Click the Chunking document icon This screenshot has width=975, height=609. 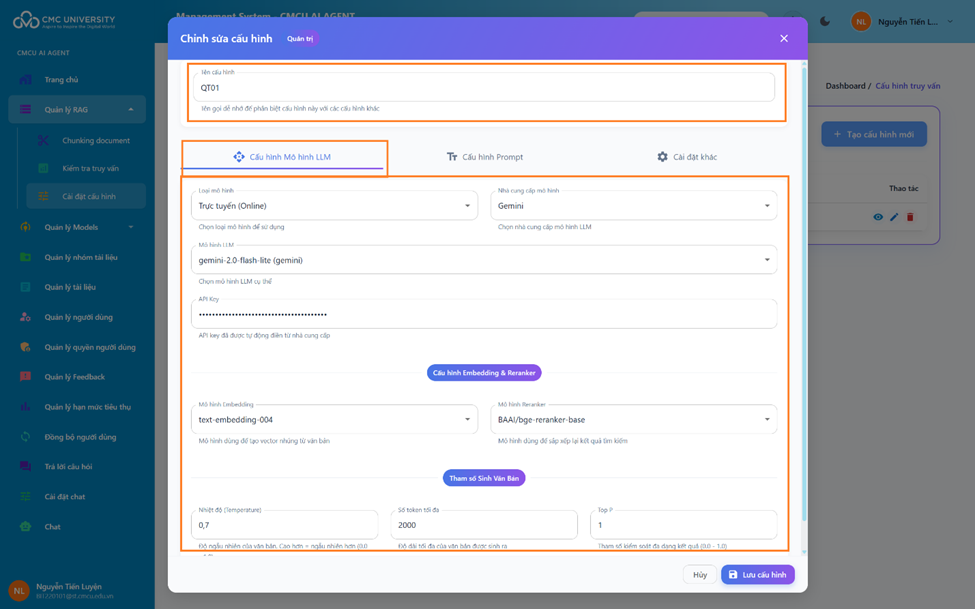tap(43, 141)
